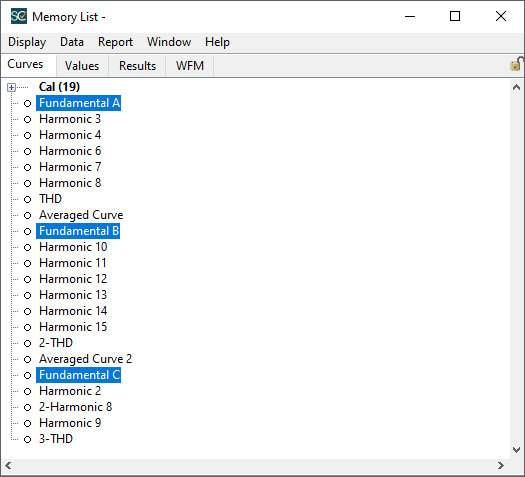This screenshot has width=525, height=477.
Task: Click the circle marker beside Fundamental A
Action: [x=27, y=103]
